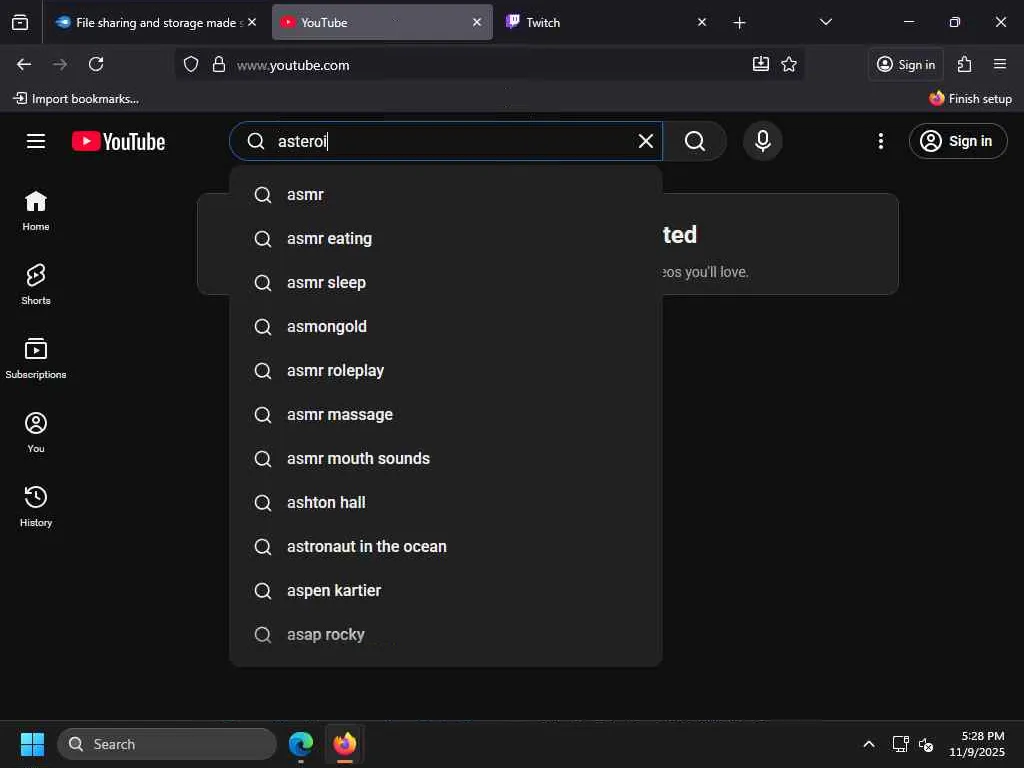Click YouTube Sign in button
This screenshot has width=1024, height=768.
tap(958, 141)
